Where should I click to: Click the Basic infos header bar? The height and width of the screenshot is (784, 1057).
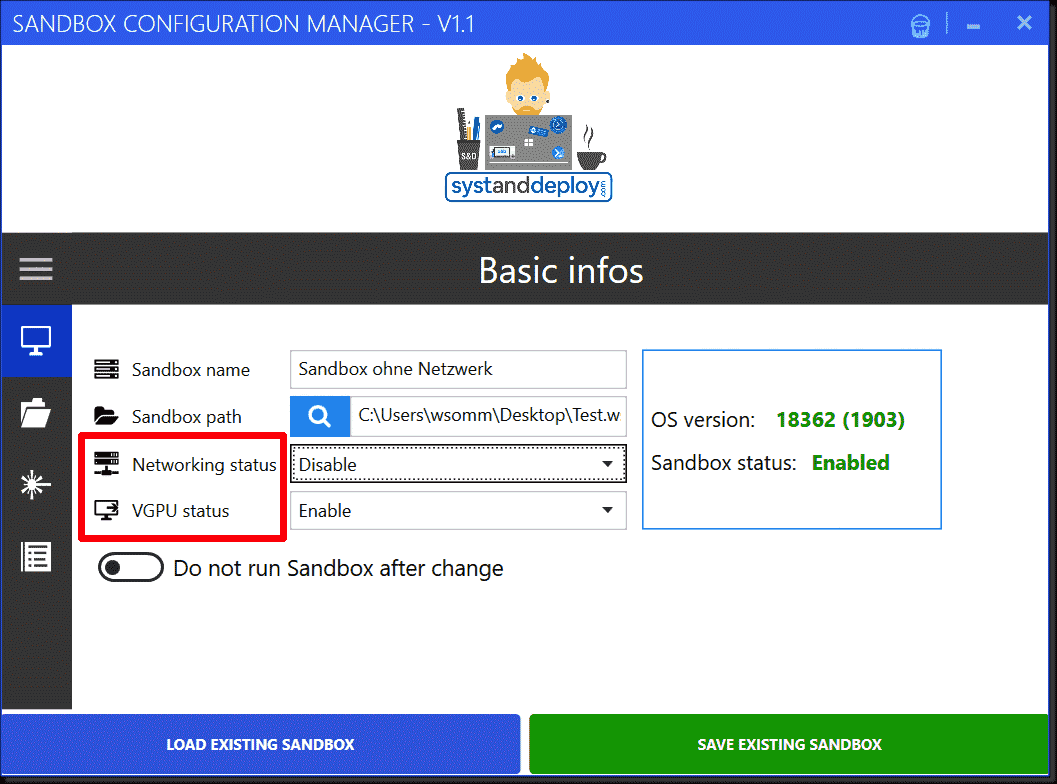(x=561, y=269)
